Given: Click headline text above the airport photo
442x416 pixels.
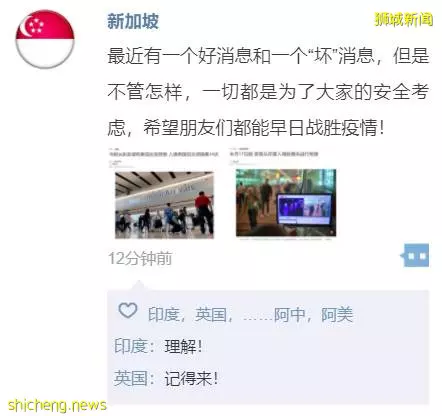Looking at the screenshot, I should (164, 154).
